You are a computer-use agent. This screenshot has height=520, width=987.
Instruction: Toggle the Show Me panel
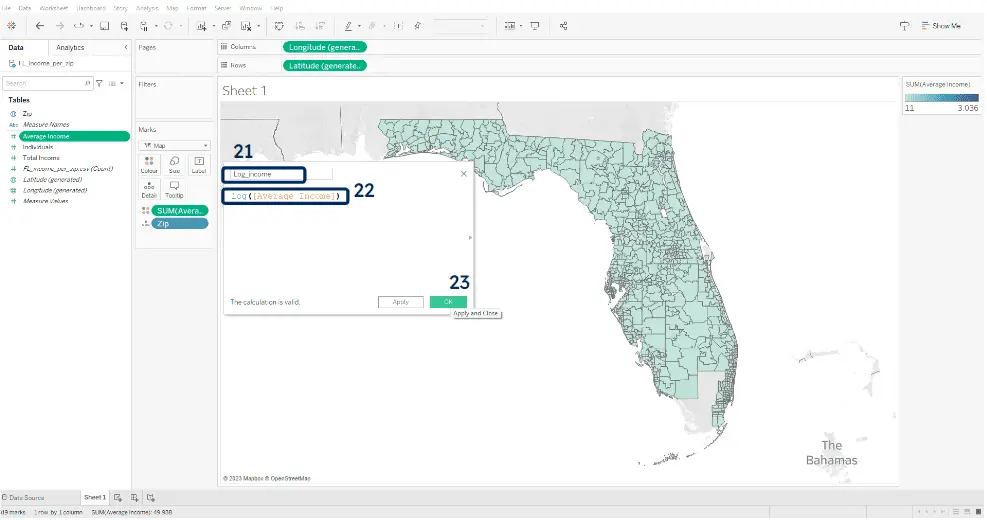932,25
